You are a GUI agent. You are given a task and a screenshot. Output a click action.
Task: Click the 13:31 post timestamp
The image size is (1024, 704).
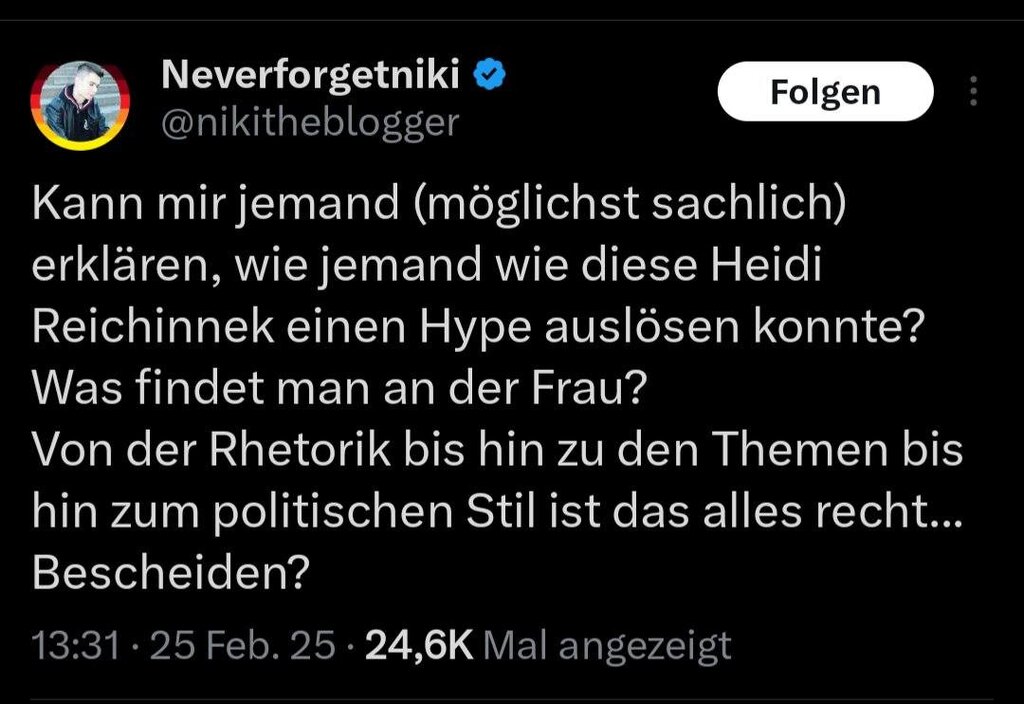(x=76, y=646)
